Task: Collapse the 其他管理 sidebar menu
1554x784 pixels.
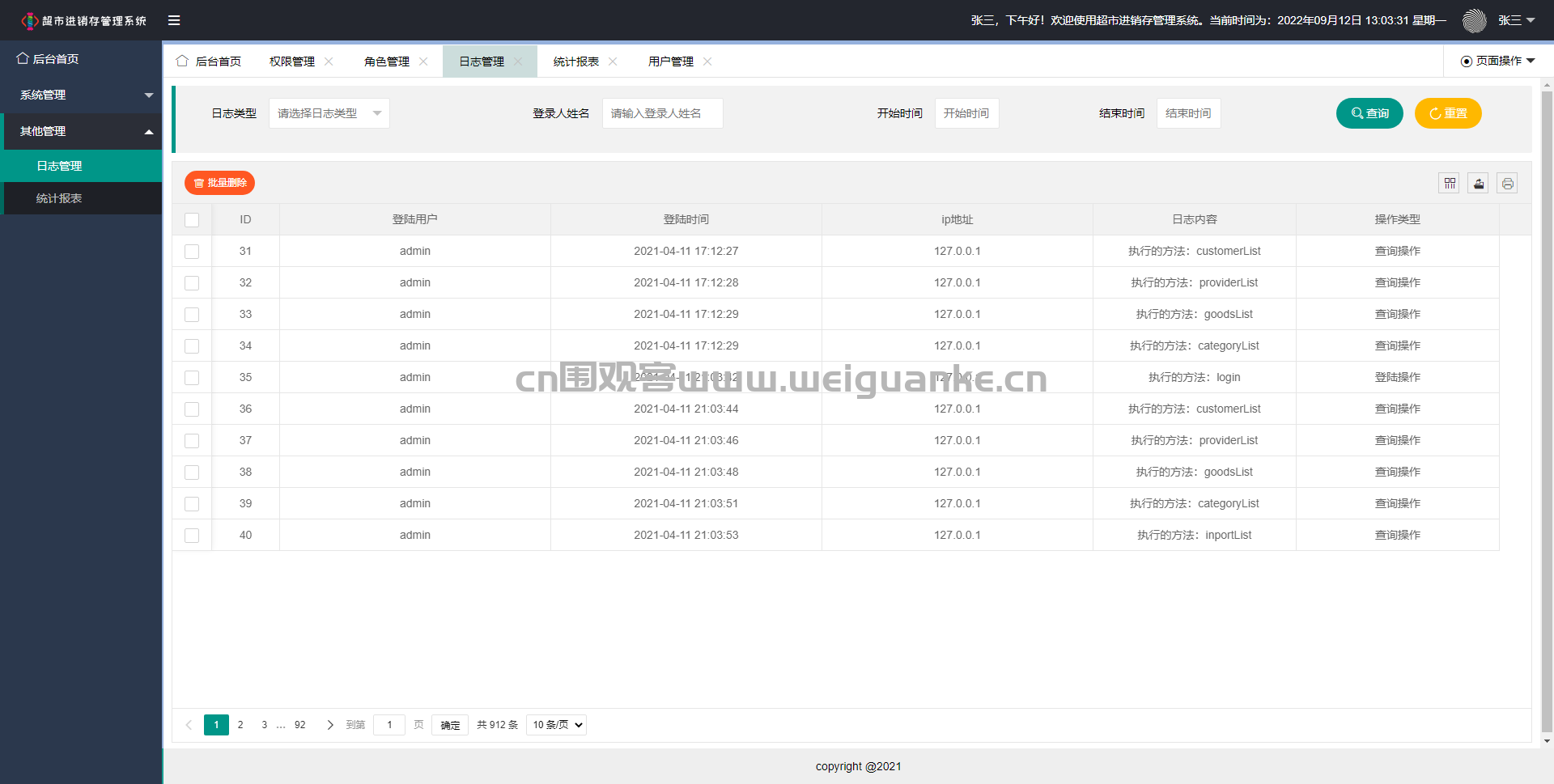Action: point(81,131)
